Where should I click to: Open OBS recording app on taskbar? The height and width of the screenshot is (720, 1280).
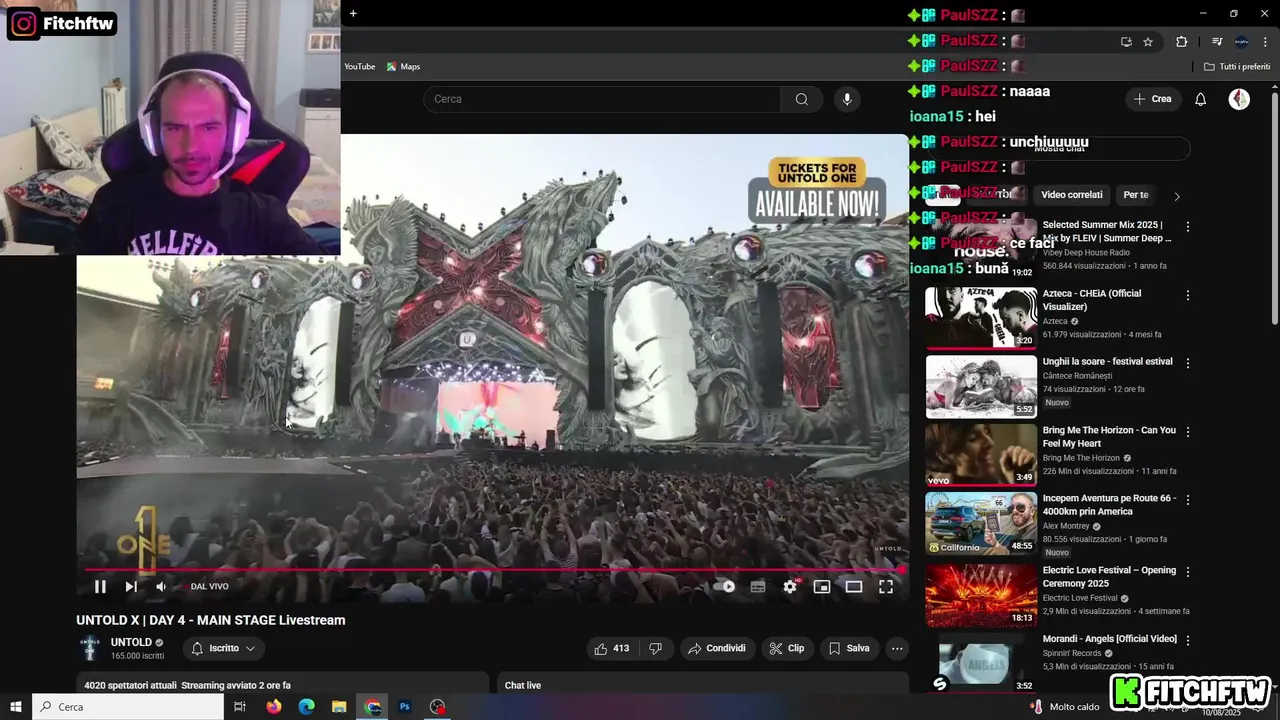coord(437,707)
